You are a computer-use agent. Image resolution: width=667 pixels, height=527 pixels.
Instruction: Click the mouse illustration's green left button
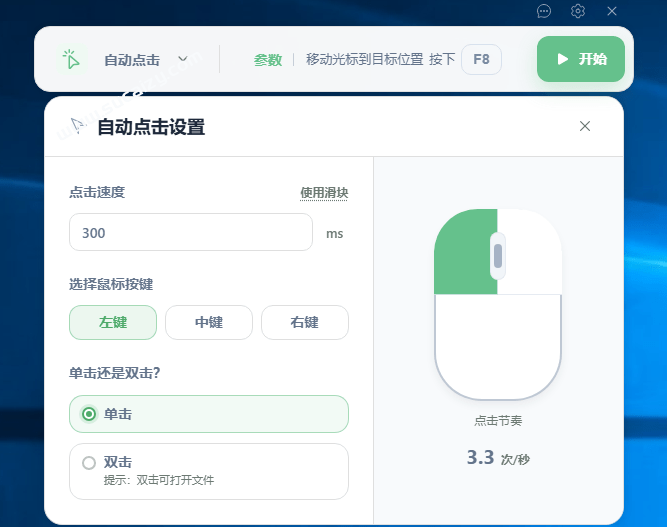pyautogui.click(x=465, y=251)
